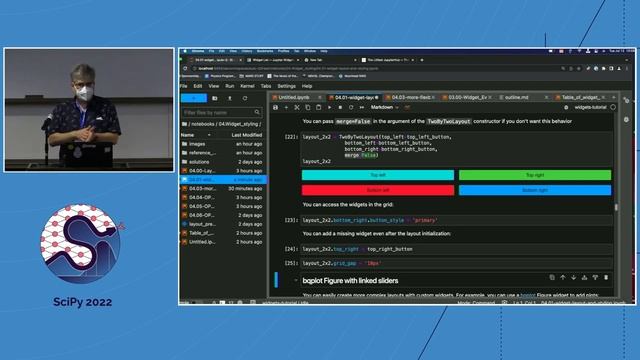This screenshot has height=360, width=640.
Task: Save the notebook with the disk icon
Action: pos(276,107)
